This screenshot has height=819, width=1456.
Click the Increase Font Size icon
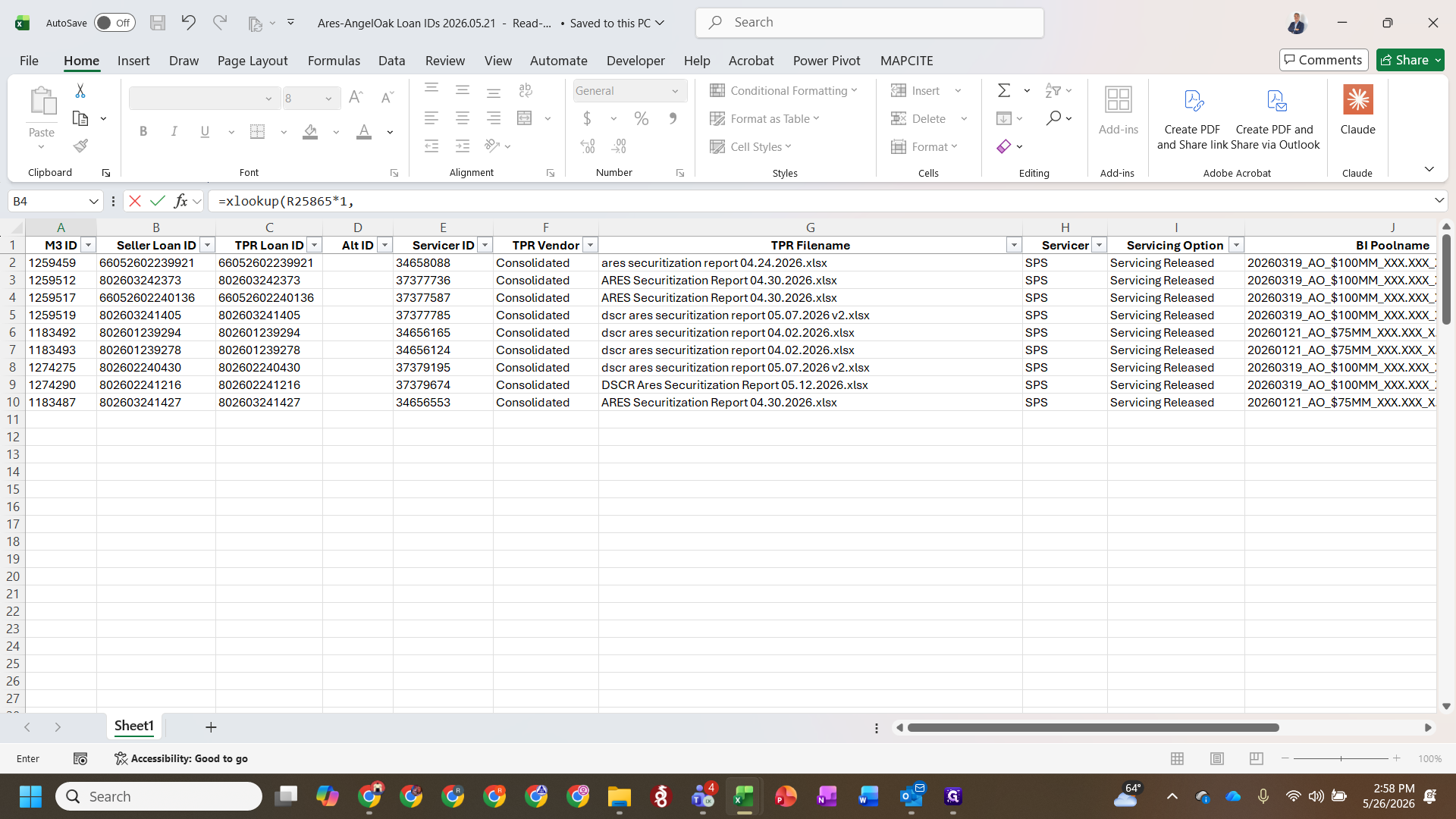[356, 97]
